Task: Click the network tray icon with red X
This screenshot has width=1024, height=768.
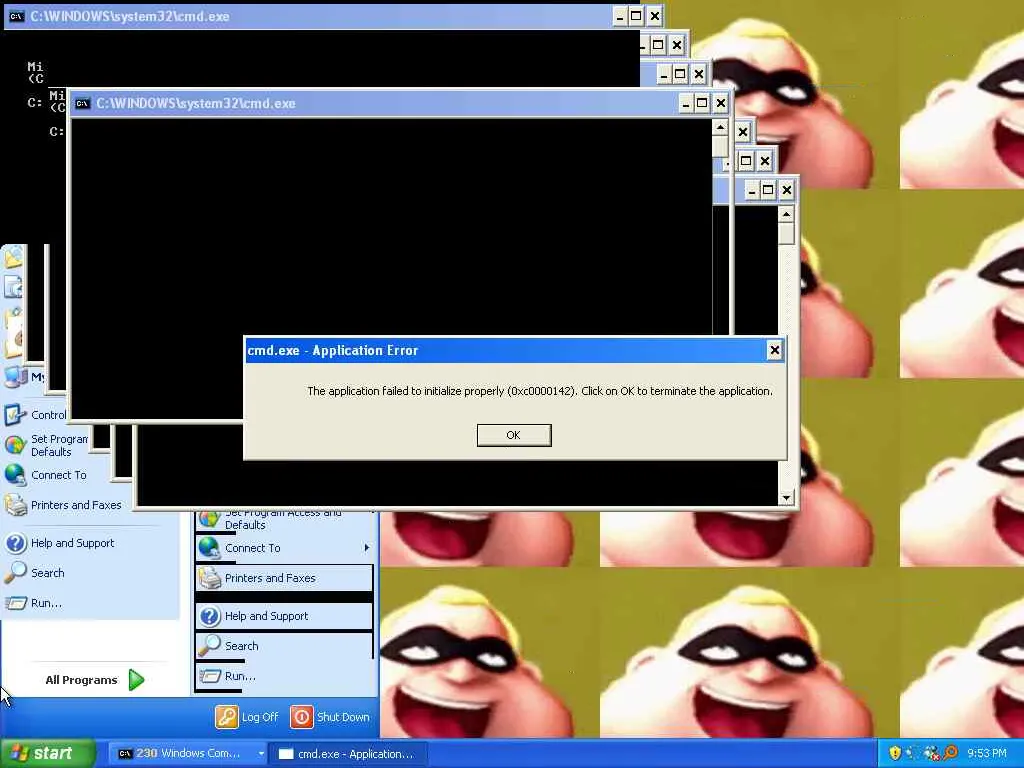Action: point(932,753)
